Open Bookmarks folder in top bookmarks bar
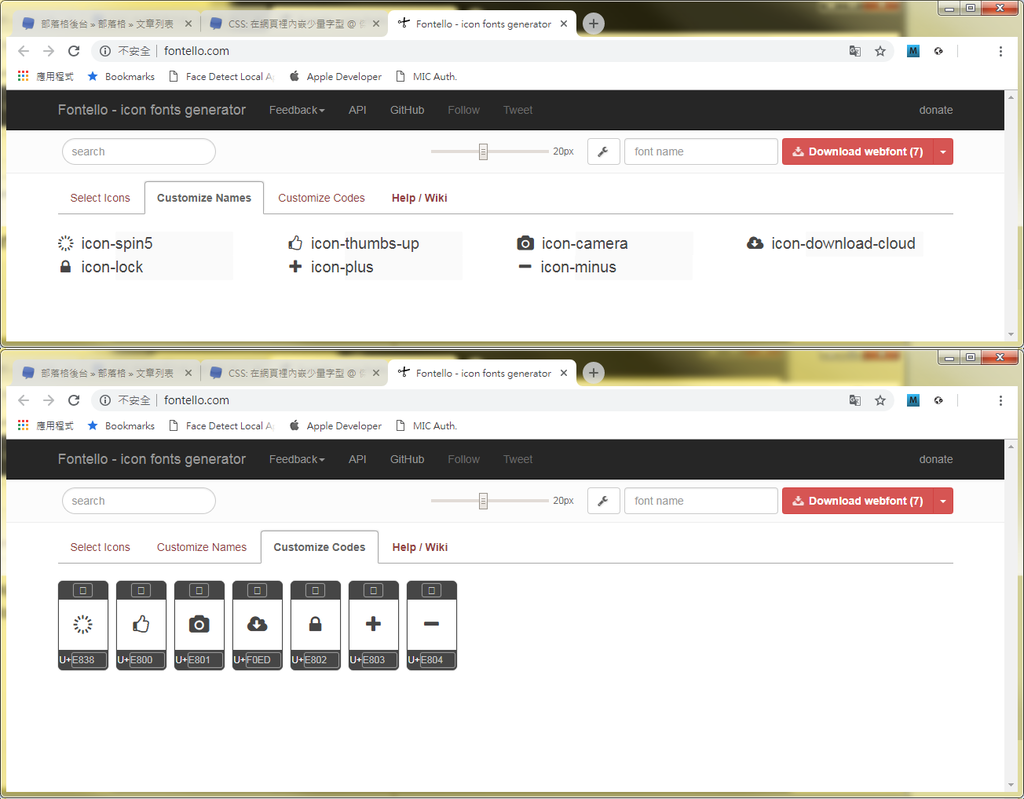This screenshot has height=799, width=1024. [121, 76]
